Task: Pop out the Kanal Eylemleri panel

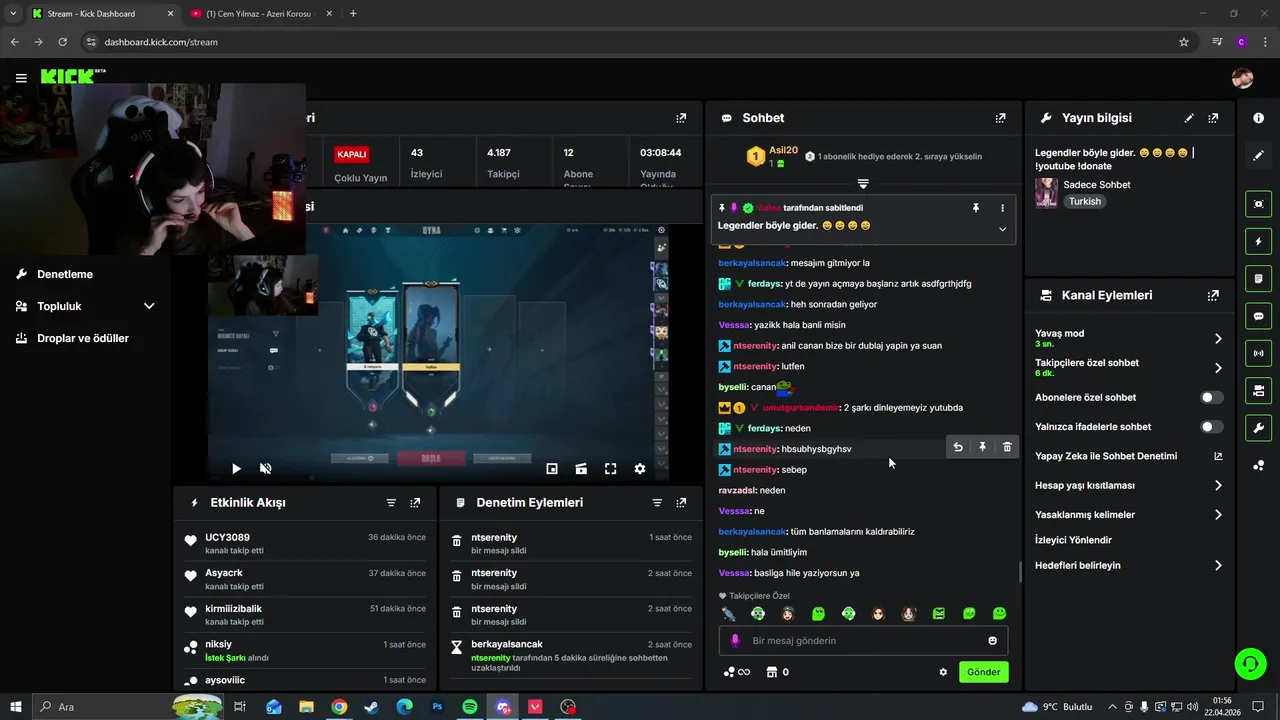Action: 1213,296
